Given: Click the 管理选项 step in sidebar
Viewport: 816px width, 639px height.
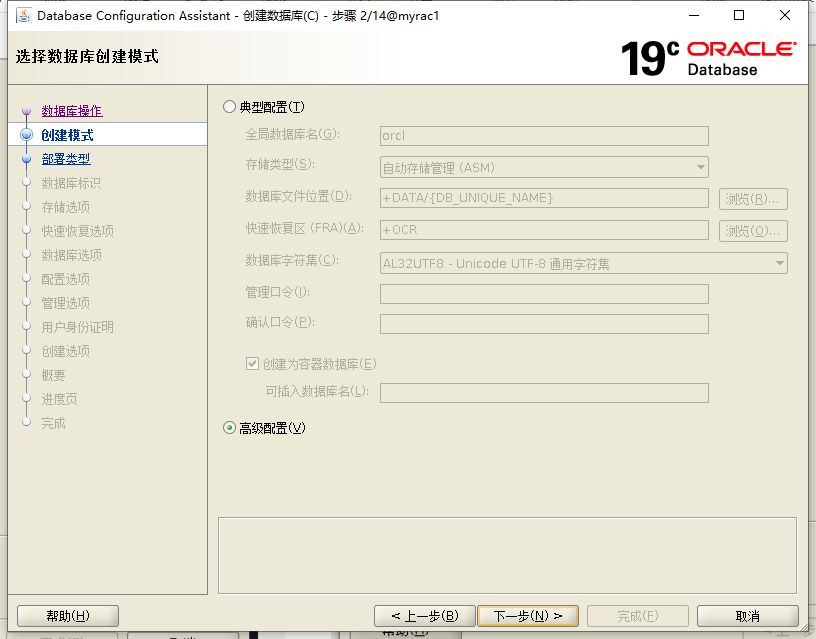Looking at the screenshot, I should point(66,303).
